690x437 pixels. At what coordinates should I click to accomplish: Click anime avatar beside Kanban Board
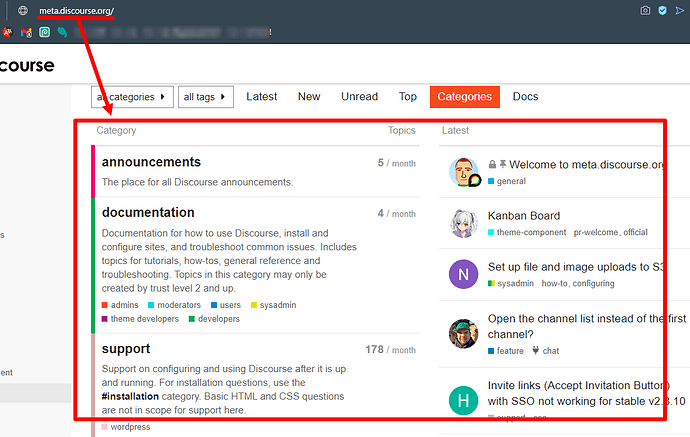tap(464, 224)
